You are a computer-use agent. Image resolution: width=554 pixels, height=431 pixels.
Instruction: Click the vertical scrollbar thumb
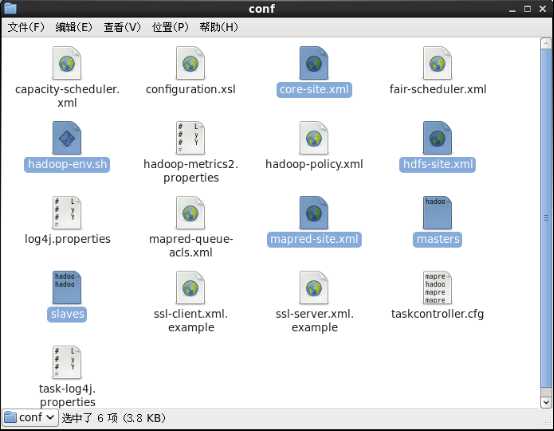click(x=546, y=218)
